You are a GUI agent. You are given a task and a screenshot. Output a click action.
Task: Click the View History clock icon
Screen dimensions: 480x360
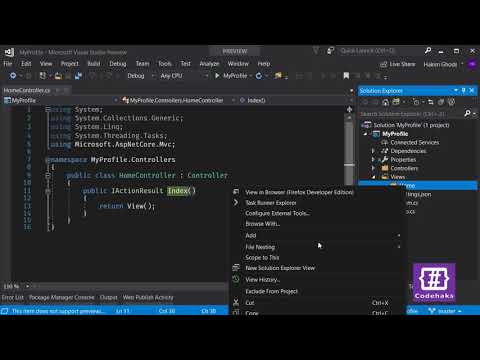(x=236, y=279)
